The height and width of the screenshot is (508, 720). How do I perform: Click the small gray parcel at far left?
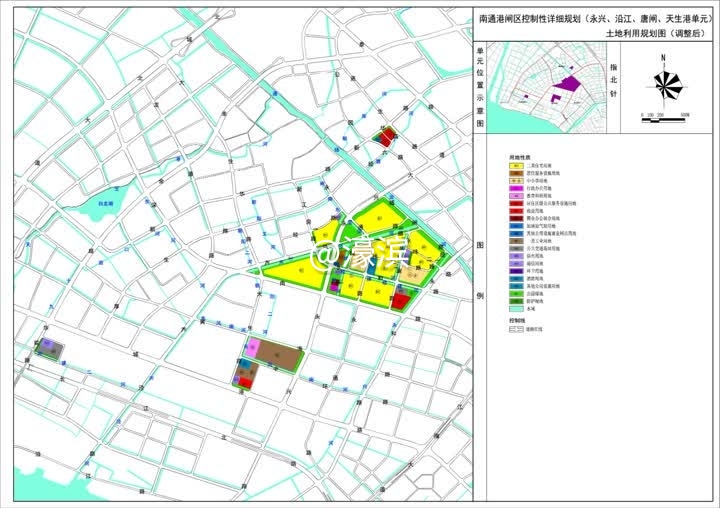coord(49,348)
